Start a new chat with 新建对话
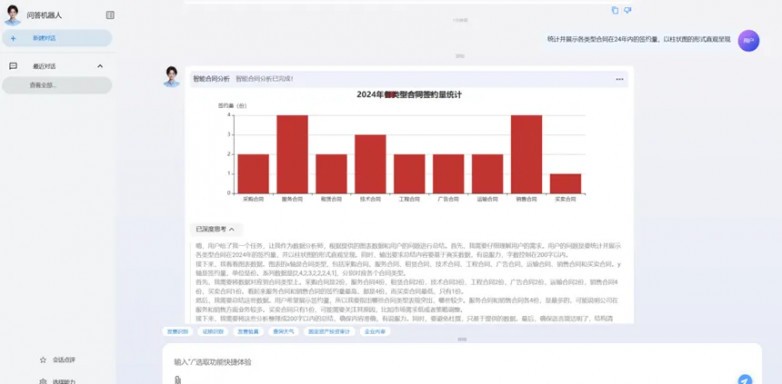782x384 pixels. click(x=57, y=38)
